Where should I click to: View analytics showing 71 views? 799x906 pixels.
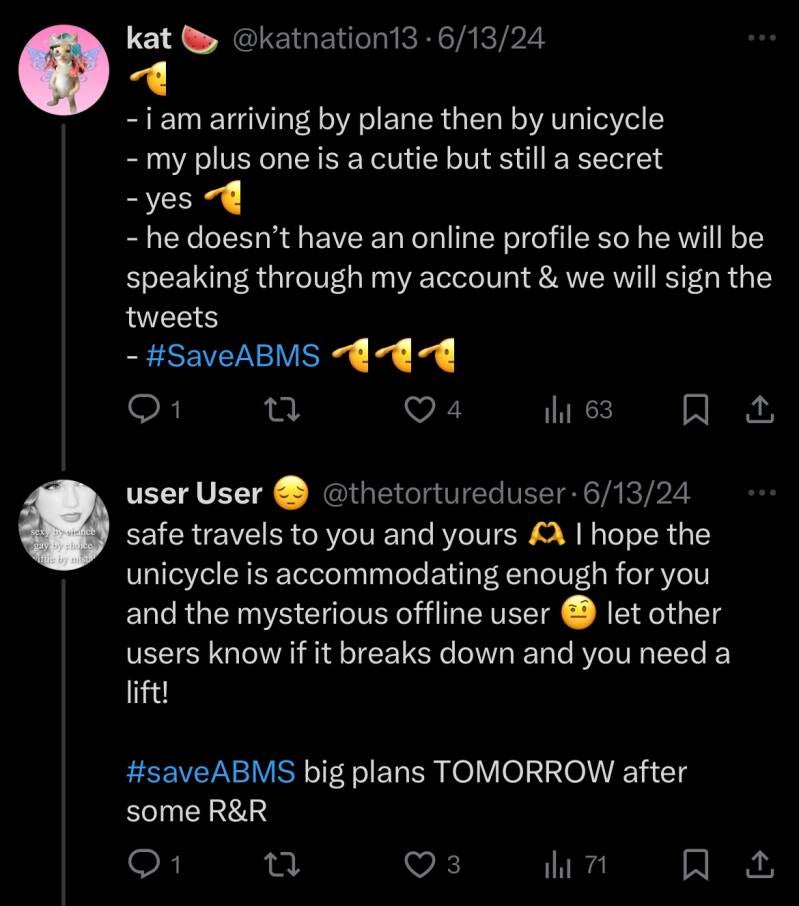pyautogui.click(x=557, y=864)
